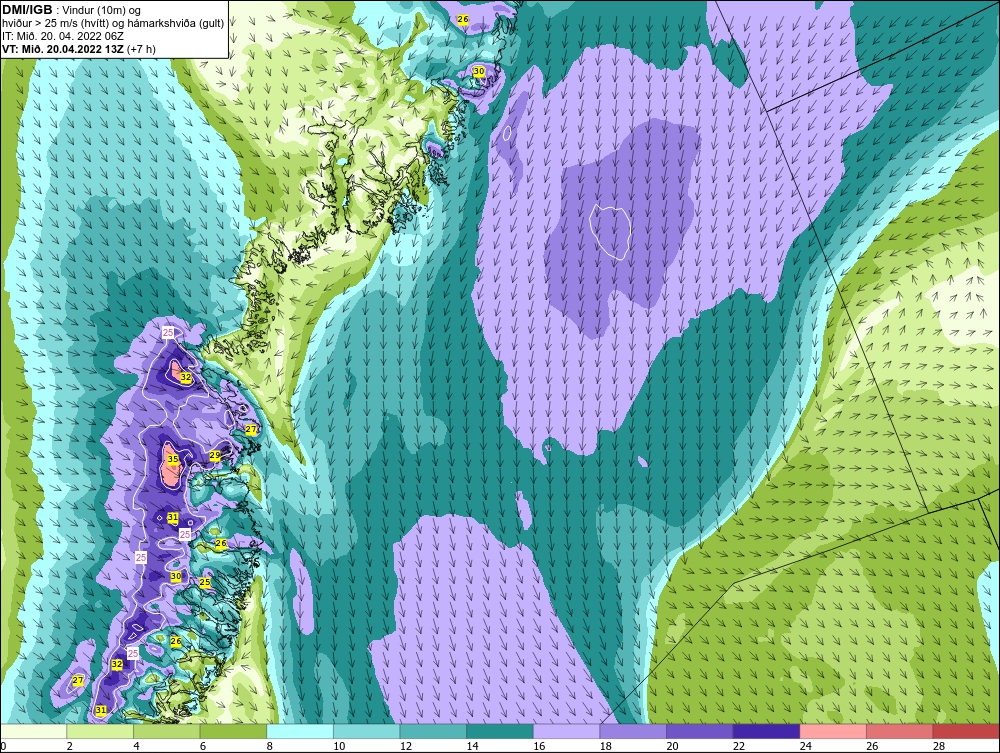Screen dimensions: 1000x753
Task: Click the 0–2 m/s pale cream legend swatch
Action: coord(33,731)
